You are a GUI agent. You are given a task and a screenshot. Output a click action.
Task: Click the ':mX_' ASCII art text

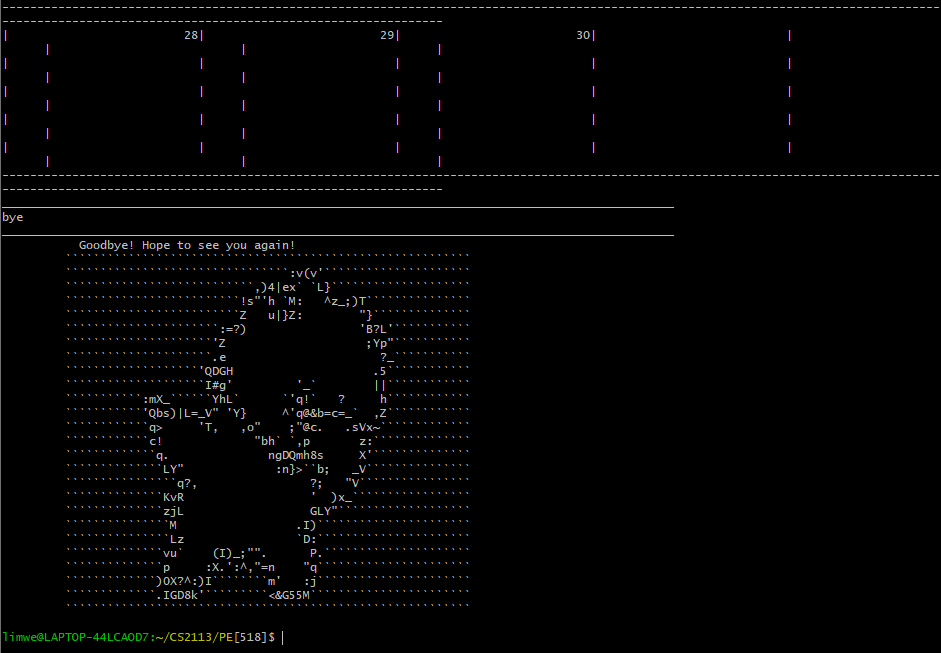(157, 399)
